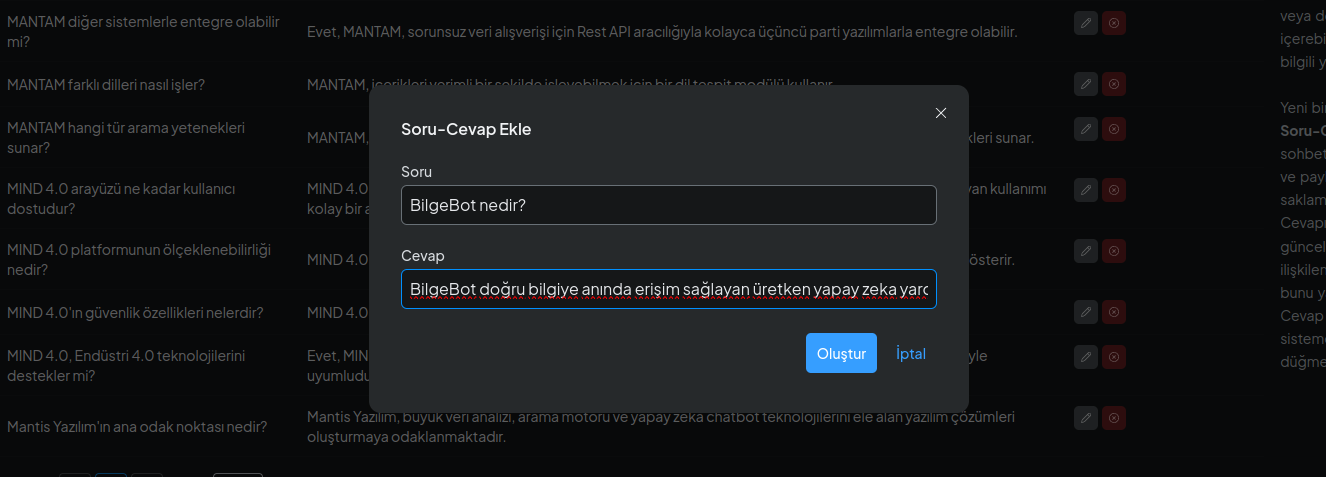The image size is (1326, 477).
Task: Delete the 'MANTAM diğer sistemlerle entegre' row
Action: [1114, 23]
